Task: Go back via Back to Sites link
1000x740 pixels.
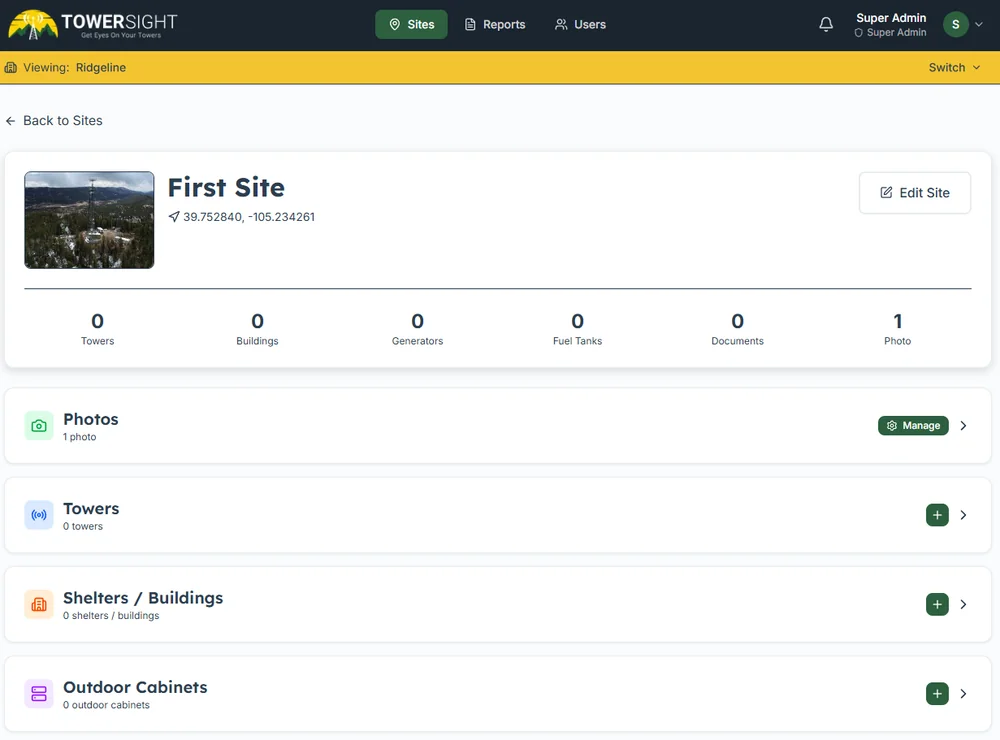Action: pos(54,121)
